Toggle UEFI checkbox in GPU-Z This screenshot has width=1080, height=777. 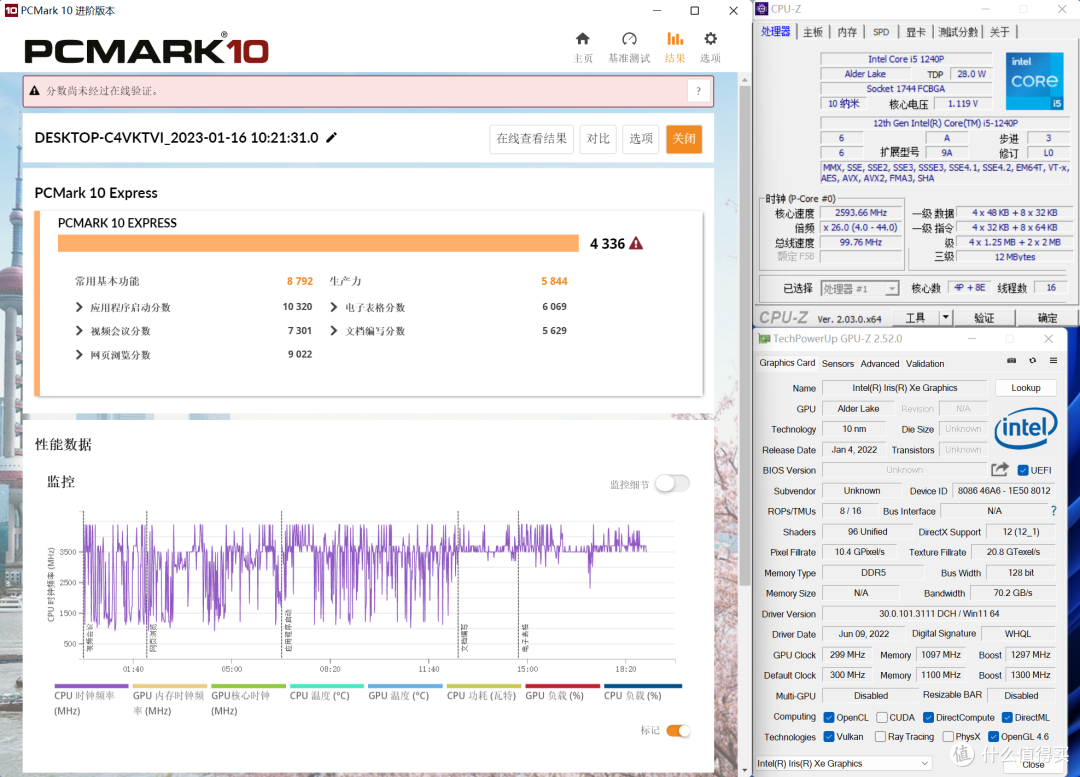pos(1023,470)
